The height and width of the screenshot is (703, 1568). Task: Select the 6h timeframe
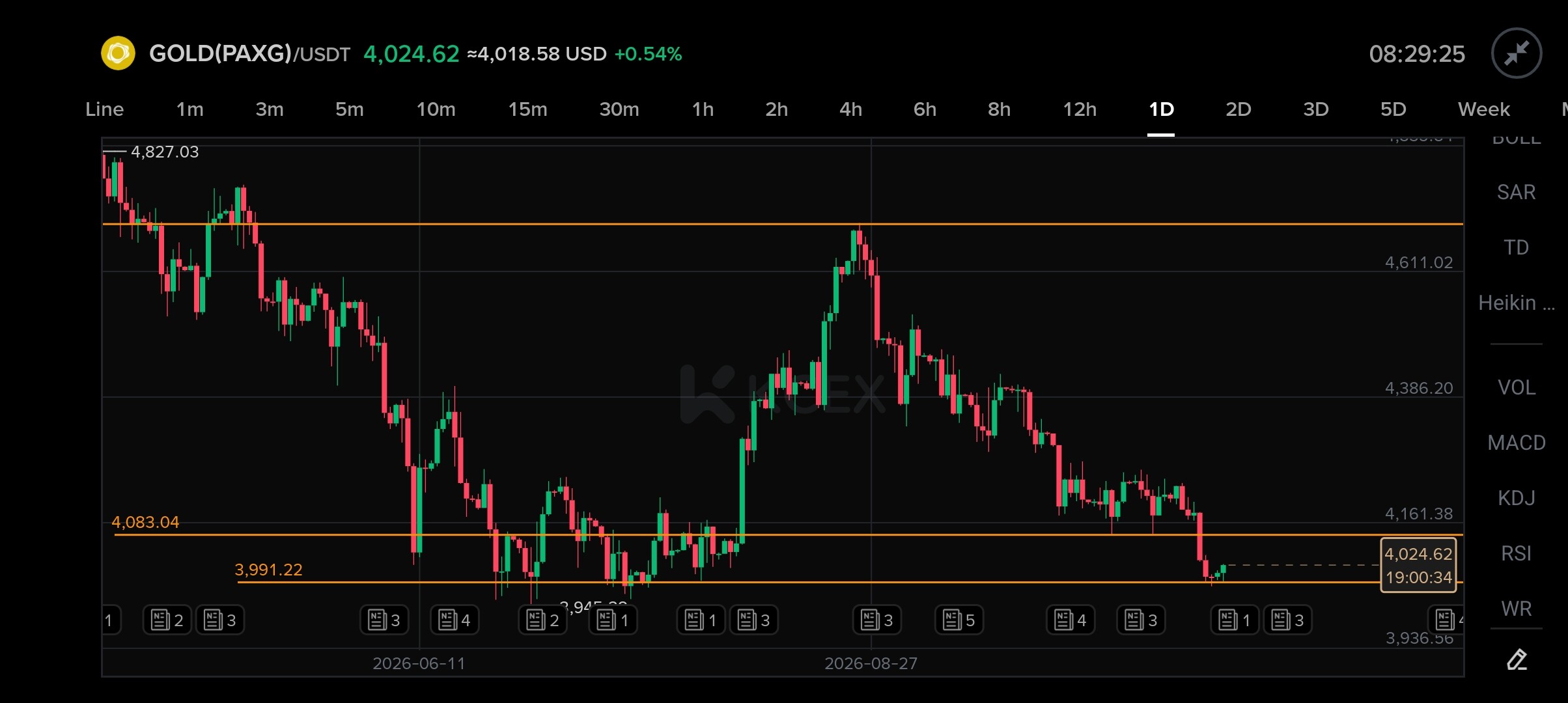925,109
